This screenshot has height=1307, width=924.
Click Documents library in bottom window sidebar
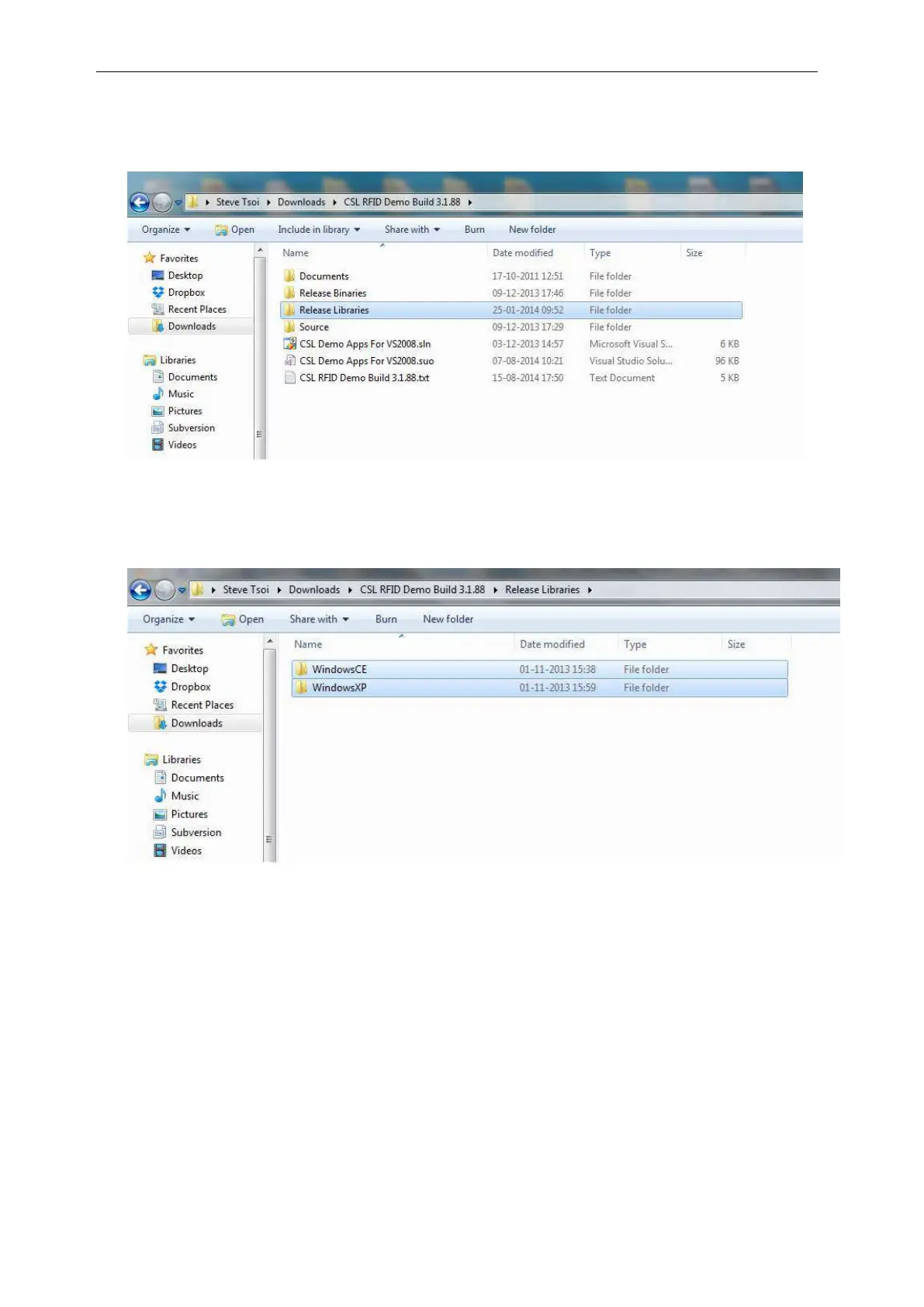[189, 778]
